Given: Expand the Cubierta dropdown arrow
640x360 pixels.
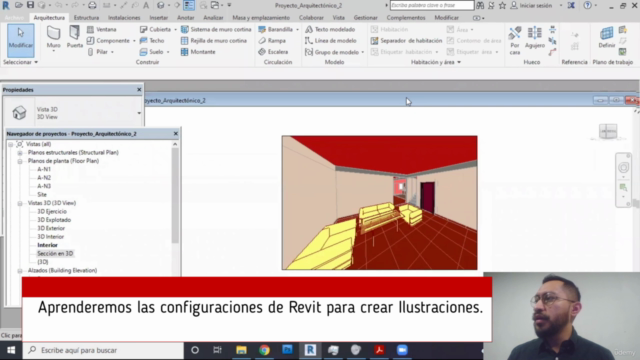Looking at the screenshot, I should [x=176, y=29].
